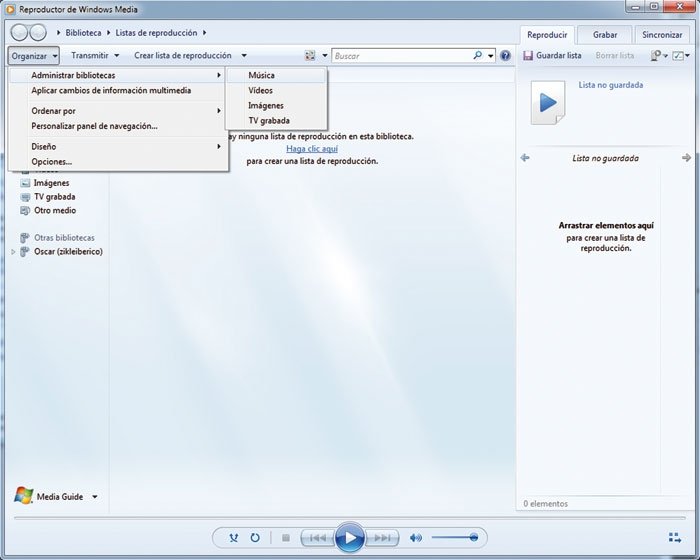Open the Help question mark icon
This screenshot has height=560, width=700.
coord(505,55)
